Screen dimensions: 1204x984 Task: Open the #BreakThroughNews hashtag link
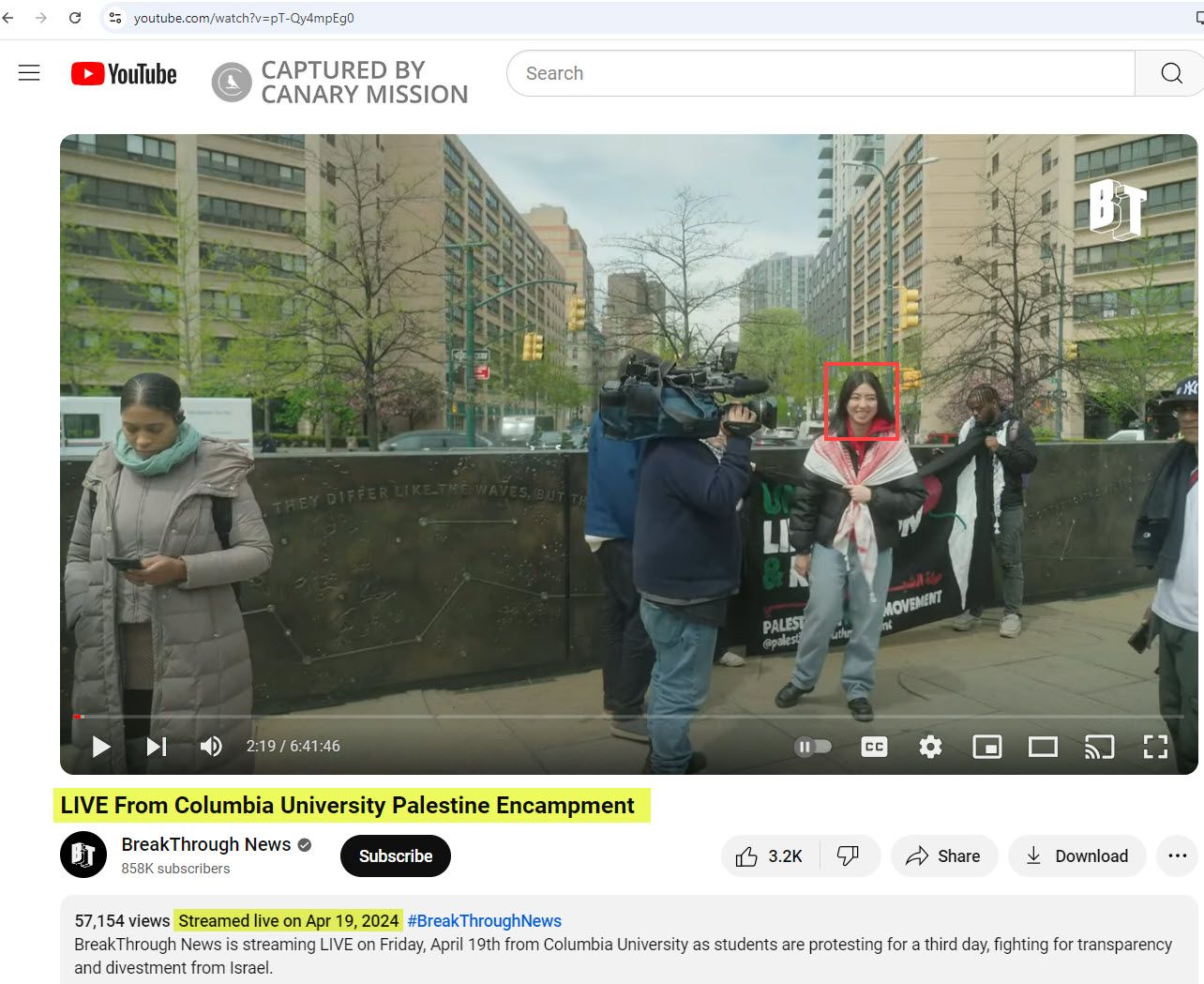[x=484, y=921]
